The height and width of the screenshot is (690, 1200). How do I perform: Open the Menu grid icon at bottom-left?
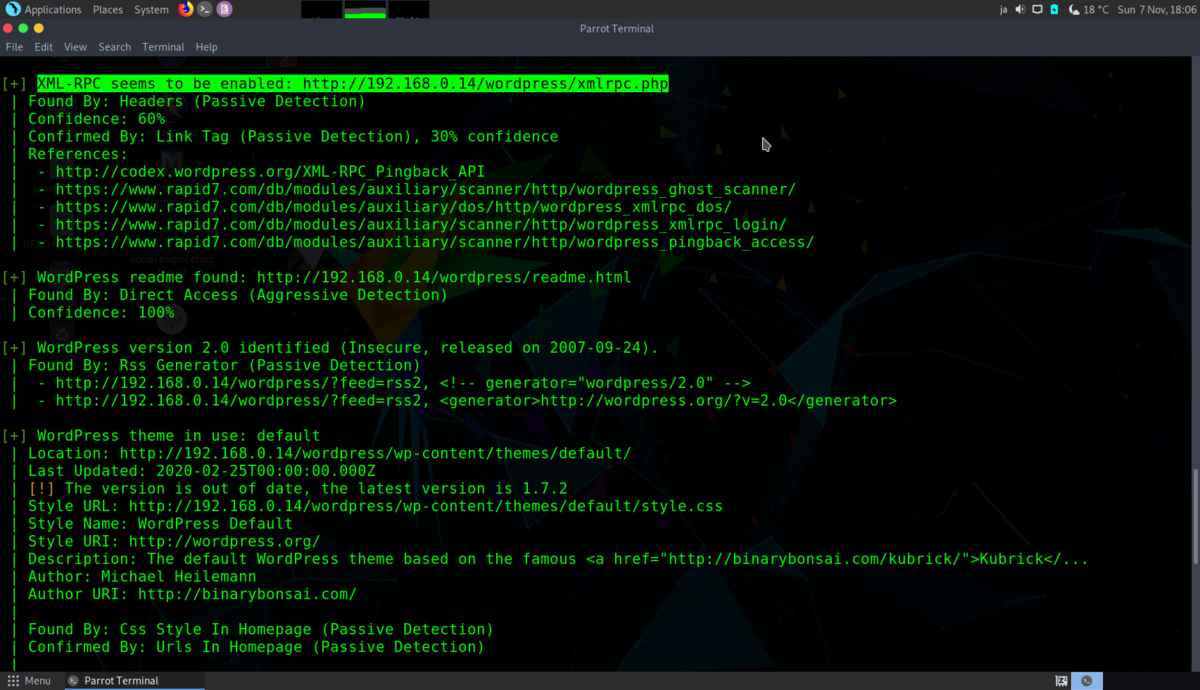point(13,681)
